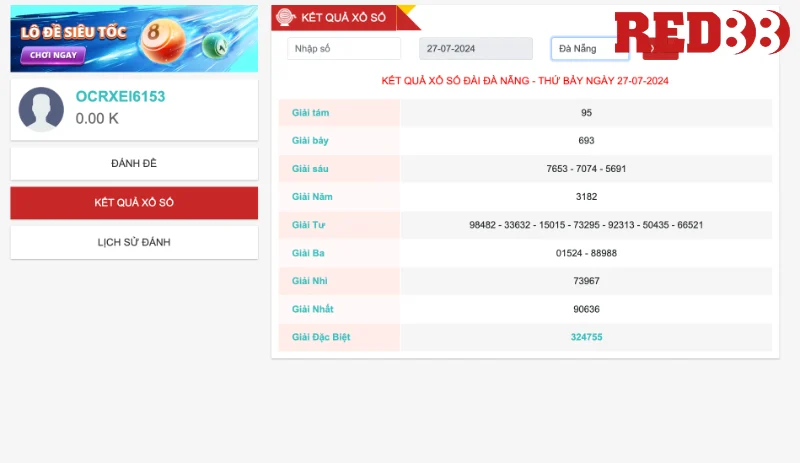800x463 pixels.
Task: Click the Giải tám result 95
Action: (x=586, y=113)
